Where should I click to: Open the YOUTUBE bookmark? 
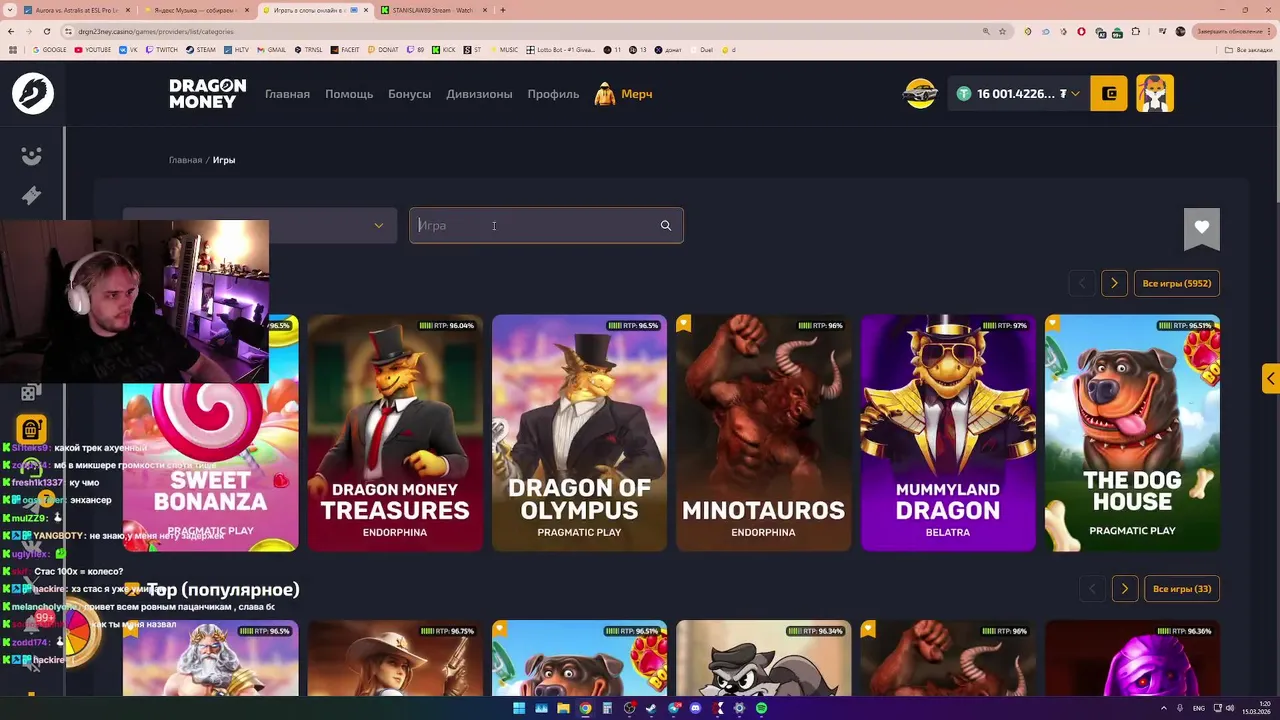tap(93, 49)
